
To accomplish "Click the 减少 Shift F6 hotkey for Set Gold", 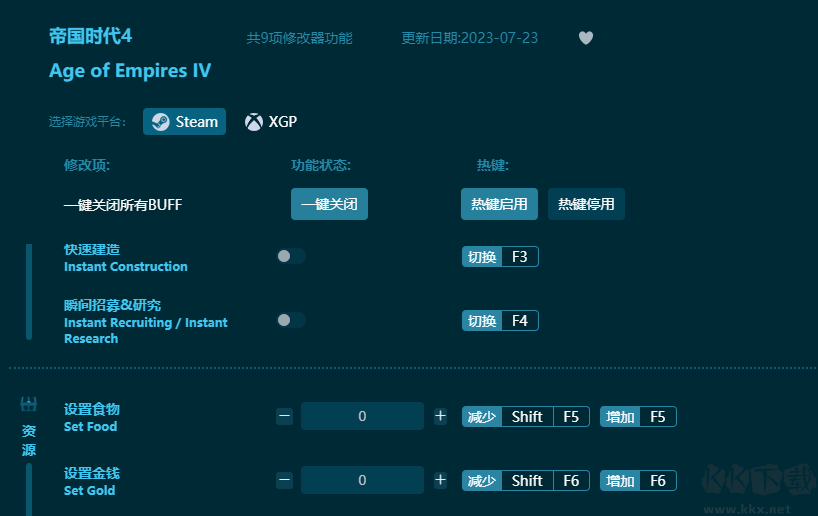I will coord(526,481).
